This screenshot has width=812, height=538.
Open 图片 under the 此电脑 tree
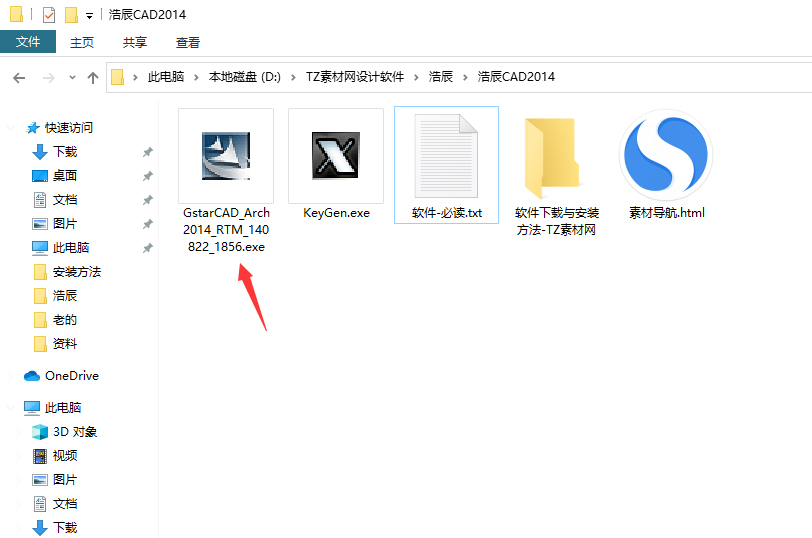click(65, 479)
